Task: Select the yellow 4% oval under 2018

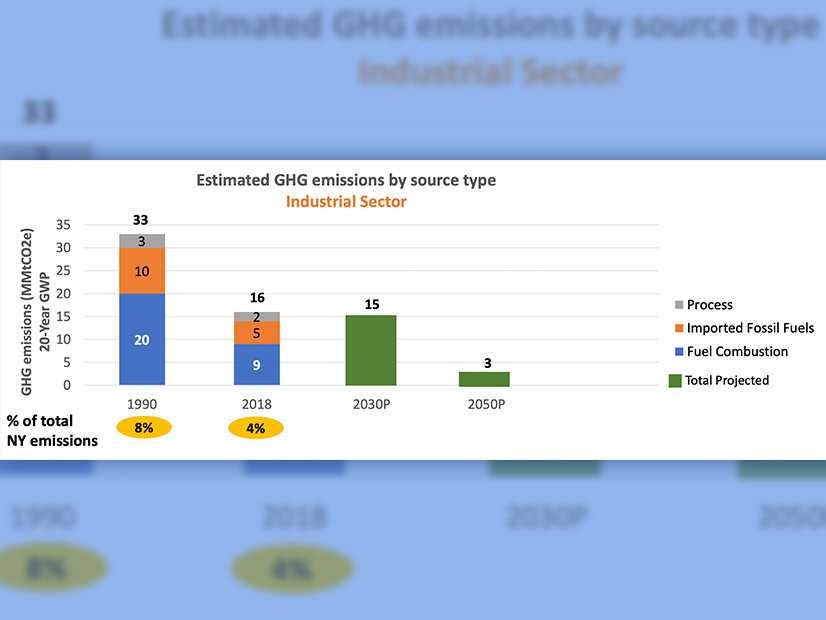Action: (x=257, y=428)
